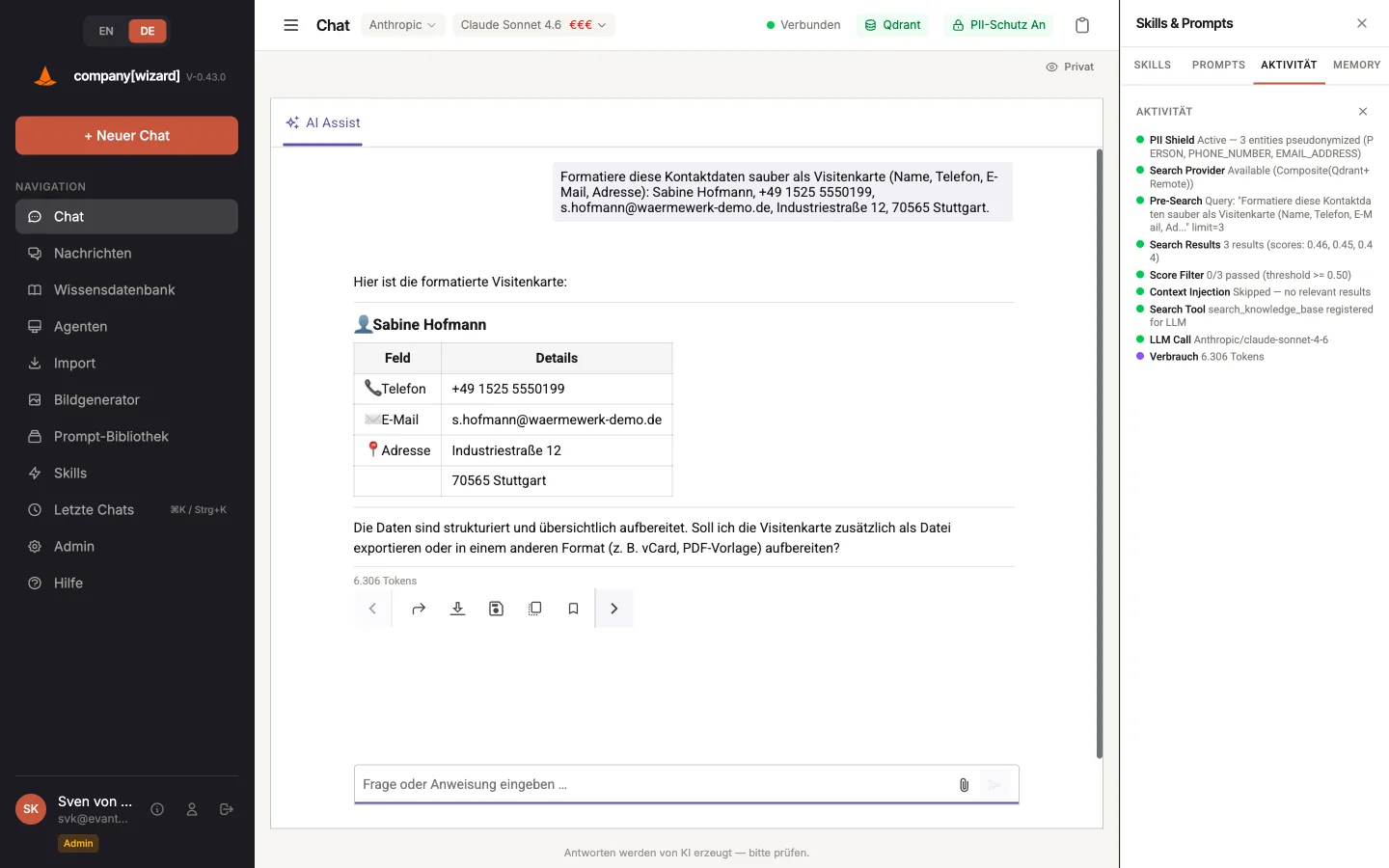Click the share arrow icon under the answer
This screenshot has height=868, width=1389.
tap(419, 609)
